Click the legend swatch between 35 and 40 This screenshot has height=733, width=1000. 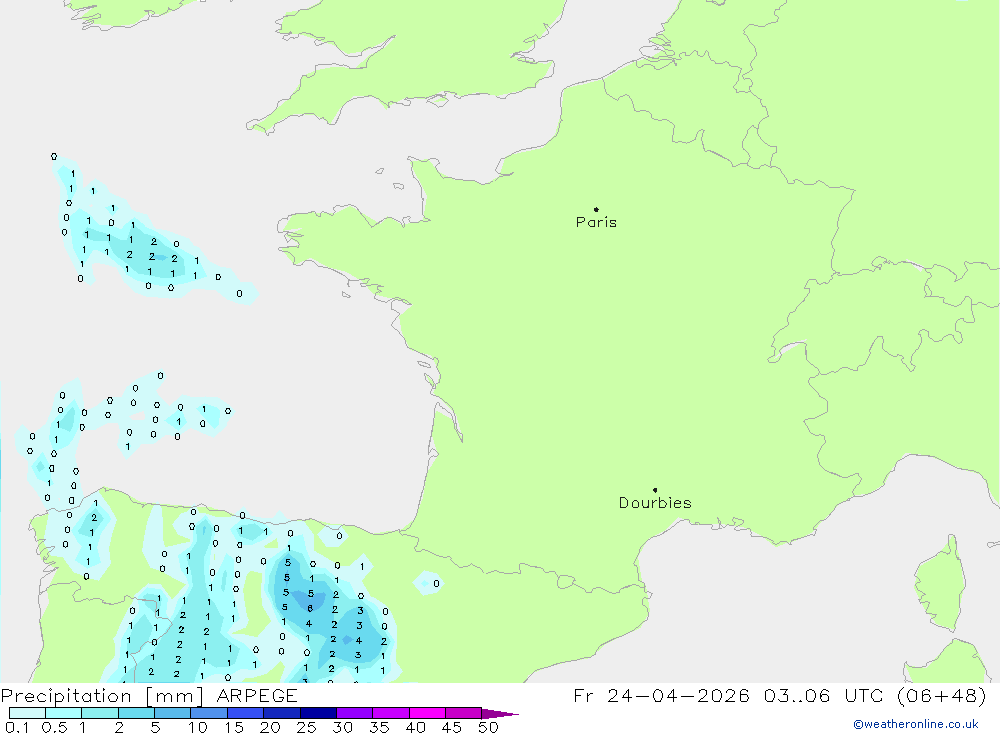(390, 713)
